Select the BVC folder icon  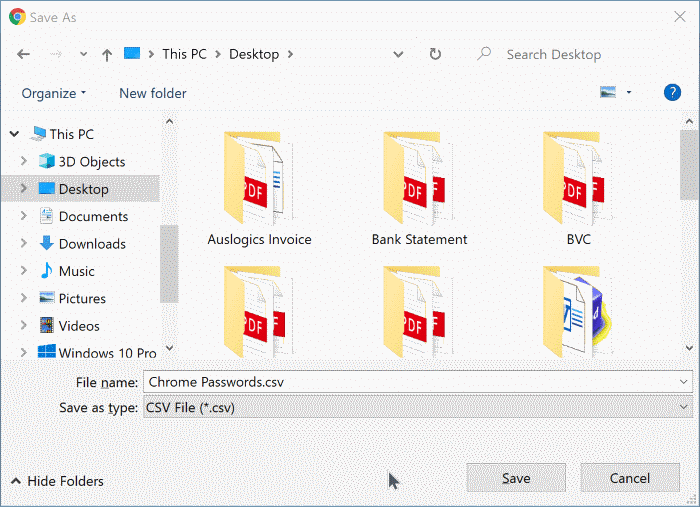pos(578,178)
